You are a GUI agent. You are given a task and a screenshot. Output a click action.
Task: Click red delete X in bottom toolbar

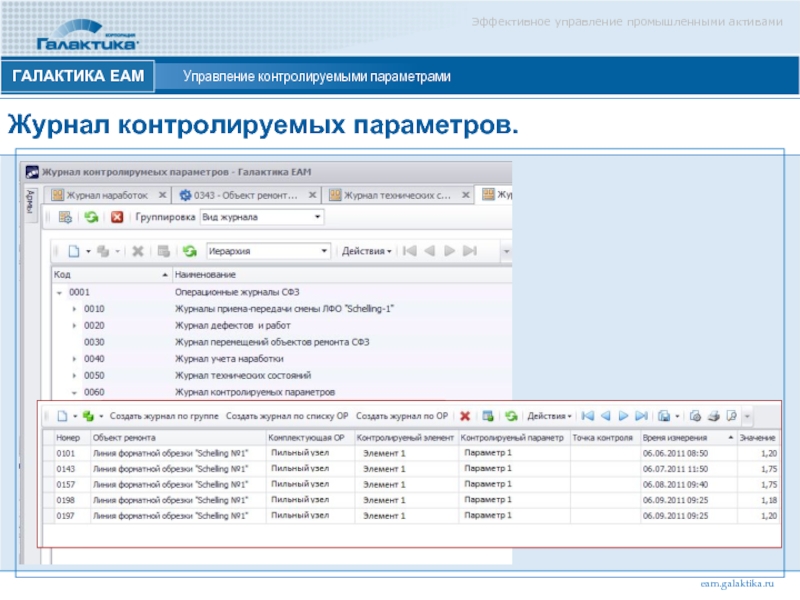(x=465, y=415)
